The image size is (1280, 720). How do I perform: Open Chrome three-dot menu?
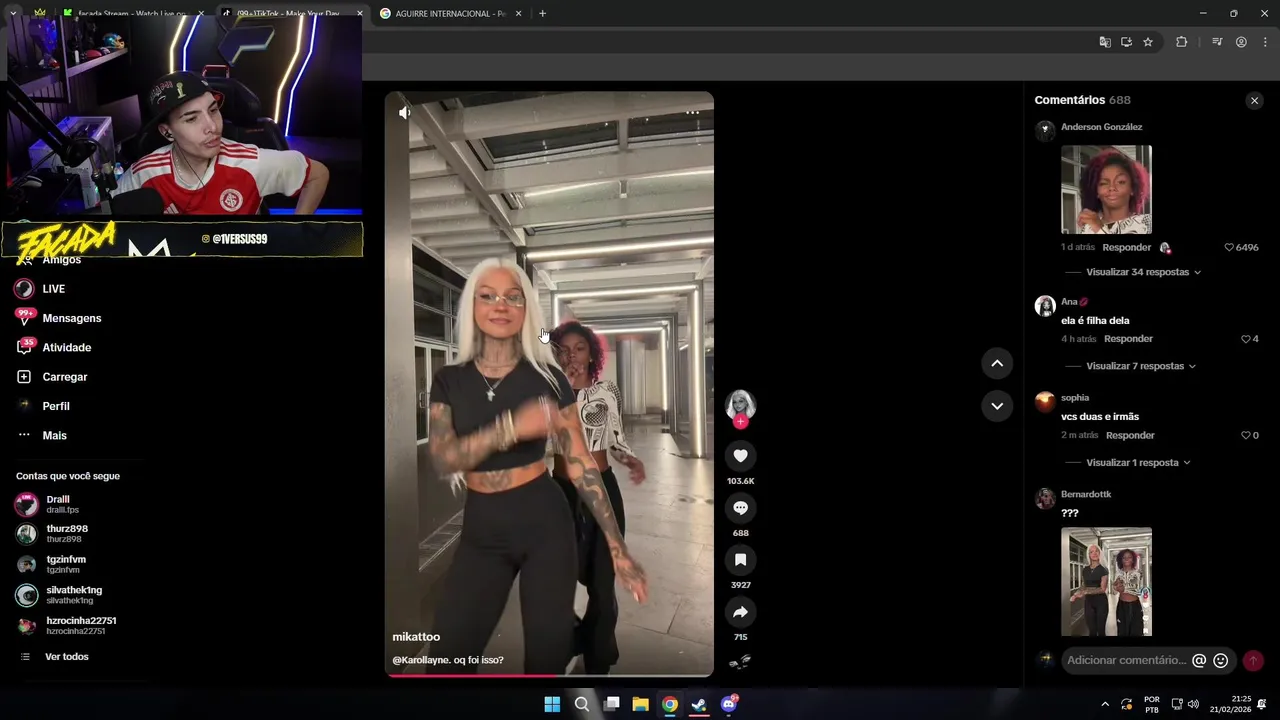pos(1265,42)
